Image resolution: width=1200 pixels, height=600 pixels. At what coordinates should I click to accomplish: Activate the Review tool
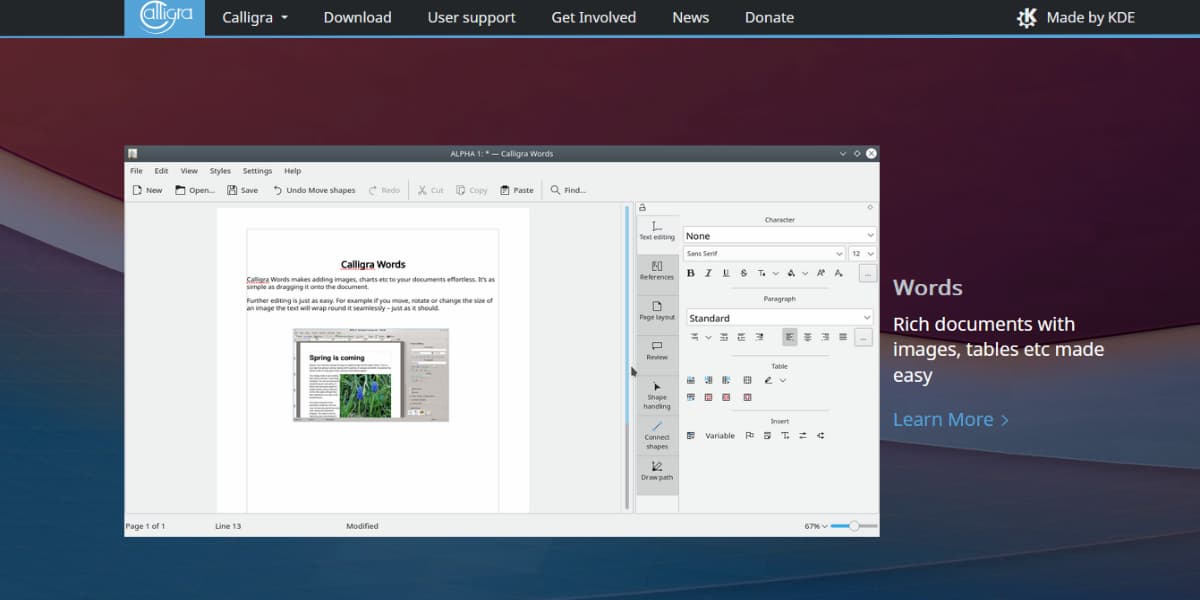pyautogui.click(x=657, y=350)
